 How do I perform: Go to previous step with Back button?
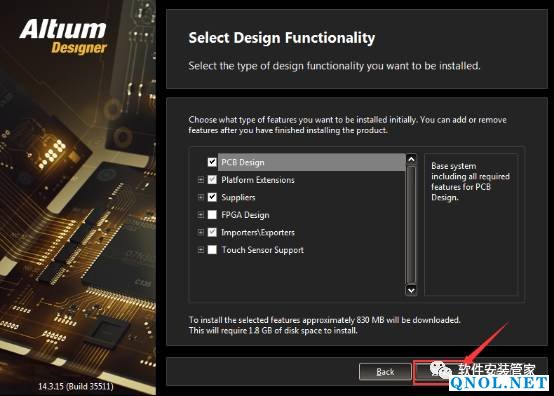coord(385,372)
